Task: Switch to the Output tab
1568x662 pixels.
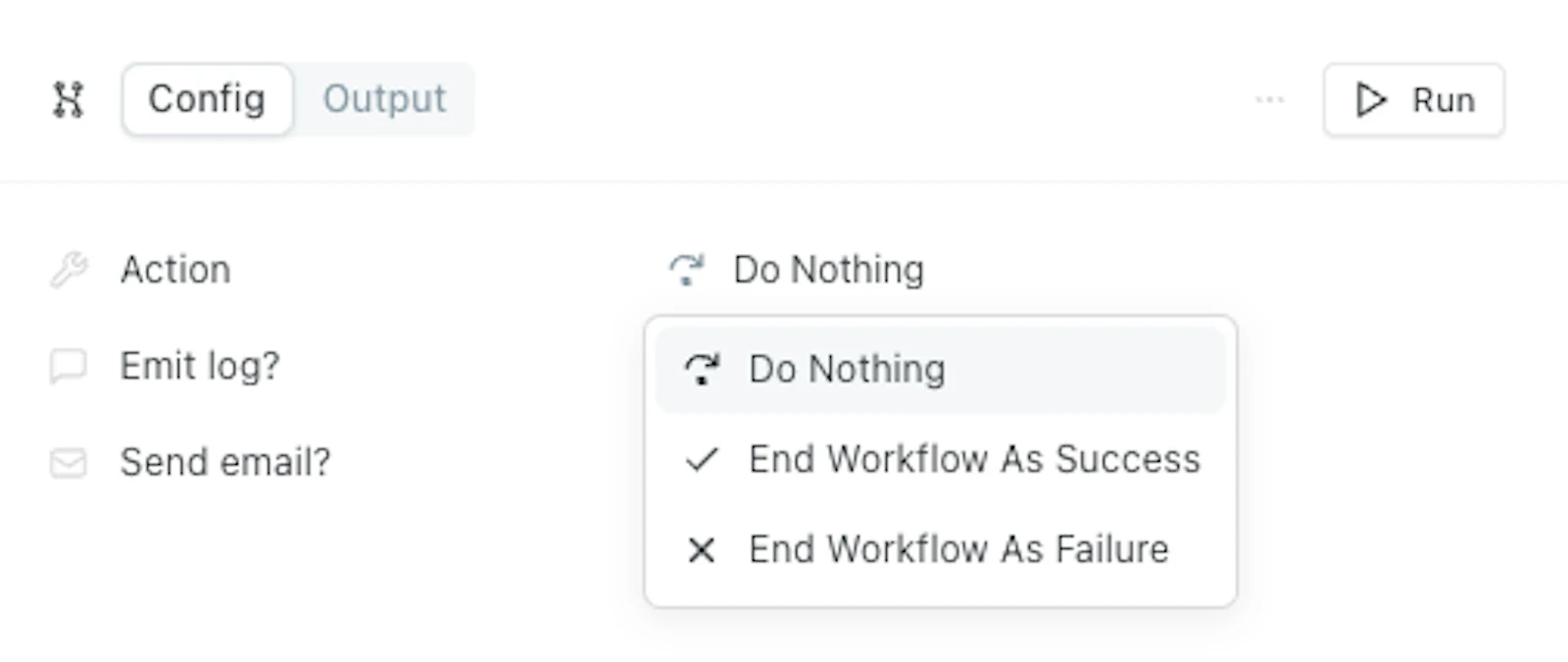Action: click(x=384, y=99)
